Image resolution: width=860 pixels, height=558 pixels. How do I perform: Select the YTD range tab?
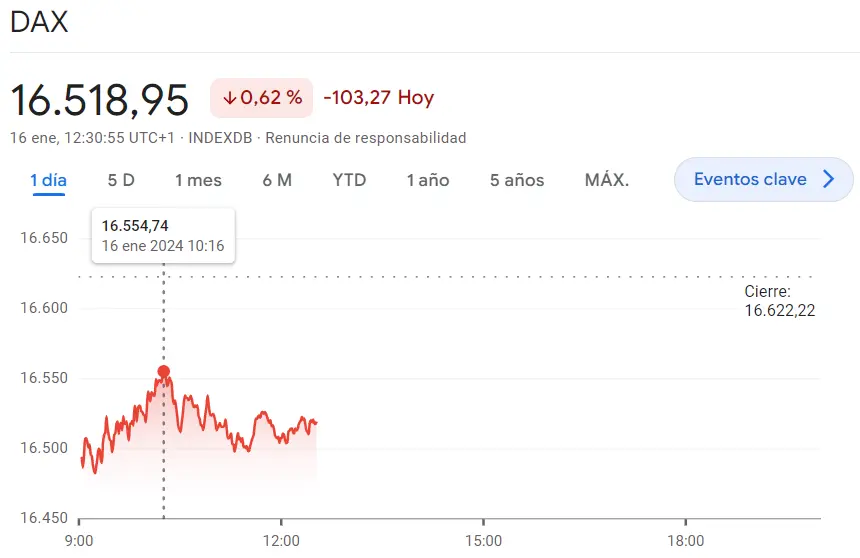coord(349,180)
